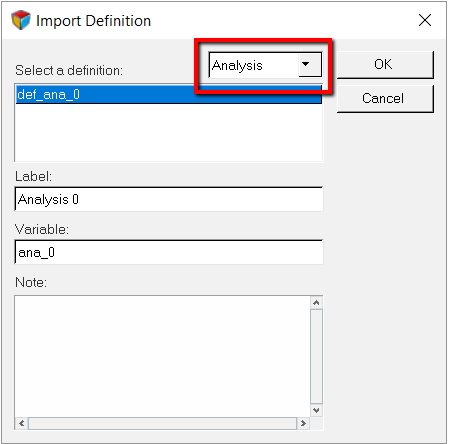
Task: Close the Import Definition dialog
Action: pos(425,20)
